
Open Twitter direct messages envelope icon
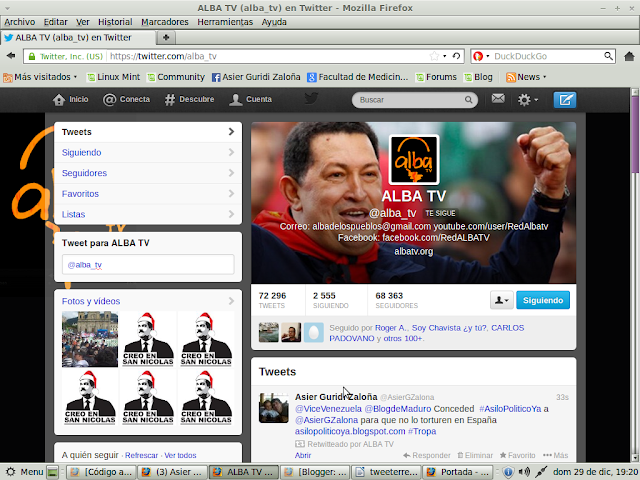click(498, 98)
